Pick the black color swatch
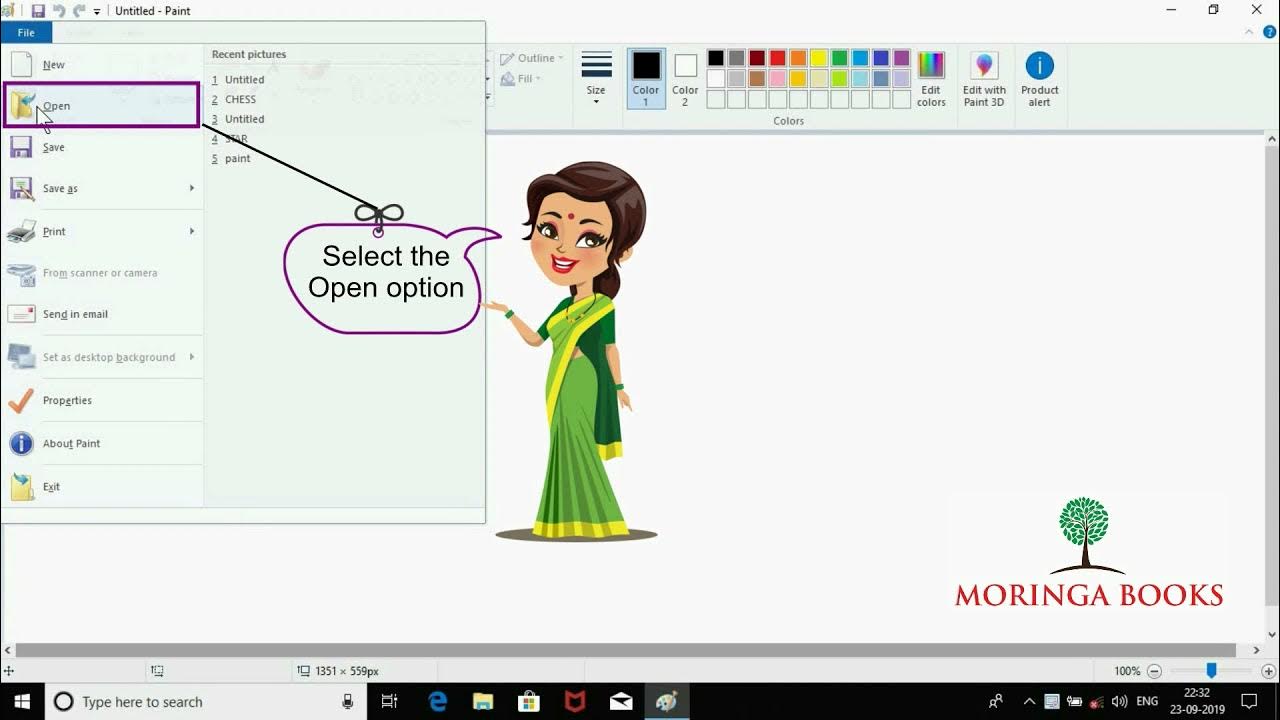Screen dimensions: 1280x720 click(x=716, y=58)
